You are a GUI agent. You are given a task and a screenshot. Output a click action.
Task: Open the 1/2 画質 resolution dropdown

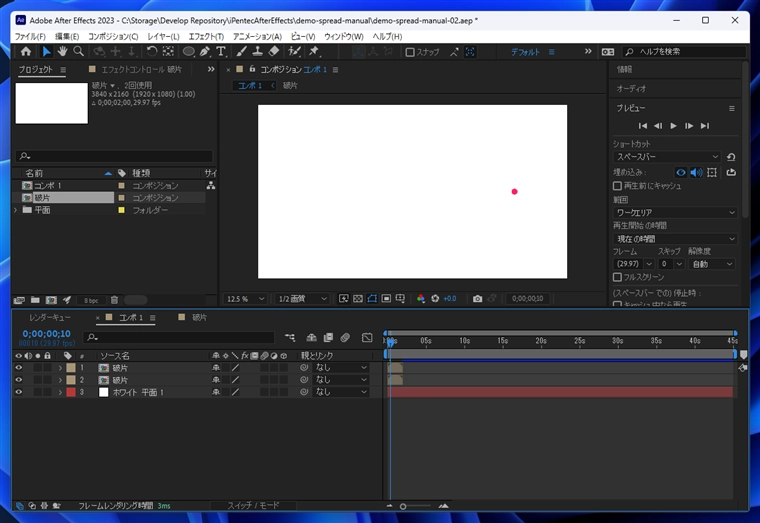click(x=302, y=299)
